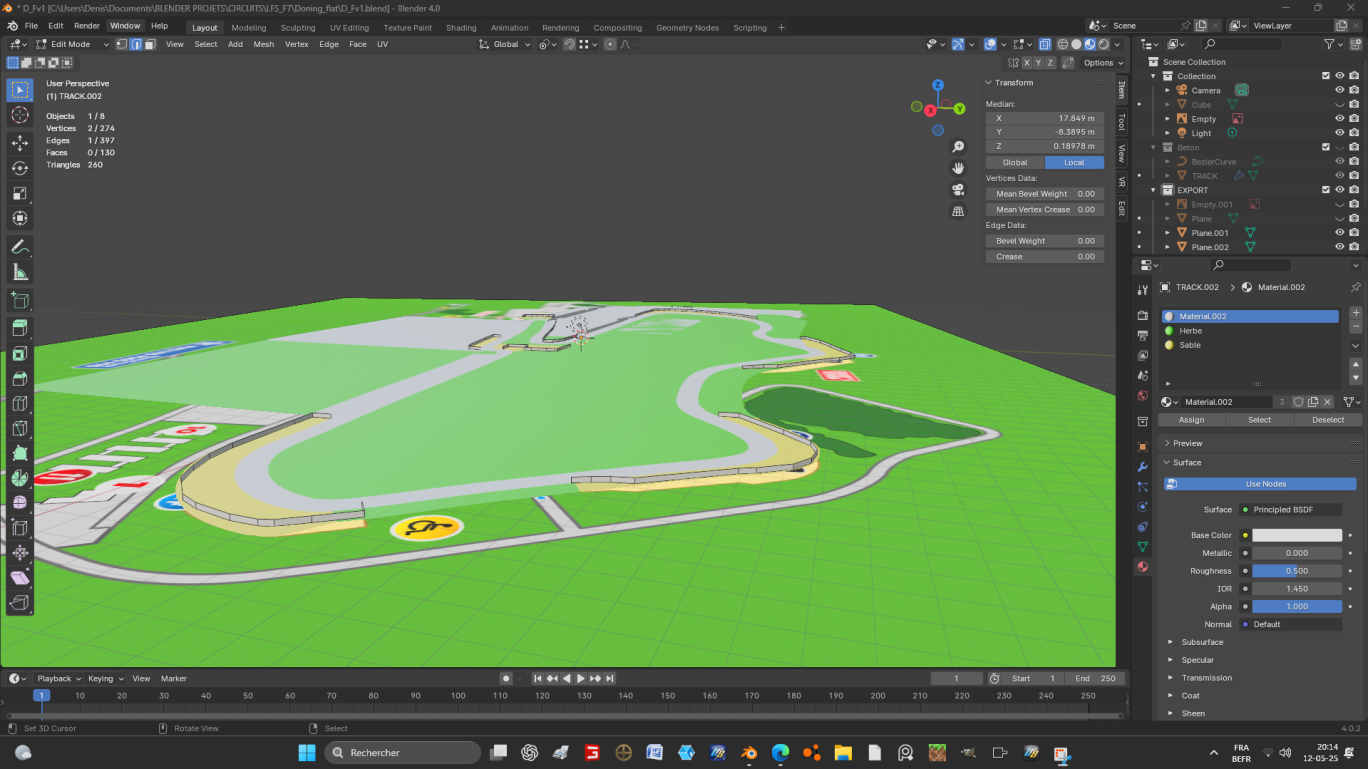Toggle camera view in the viewport

click(958, 190)
